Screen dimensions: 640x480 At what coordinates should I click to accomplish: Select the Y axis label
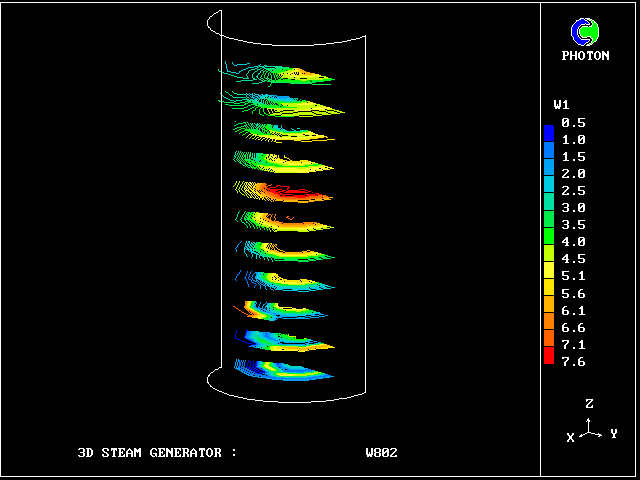(x=613, y=434)
